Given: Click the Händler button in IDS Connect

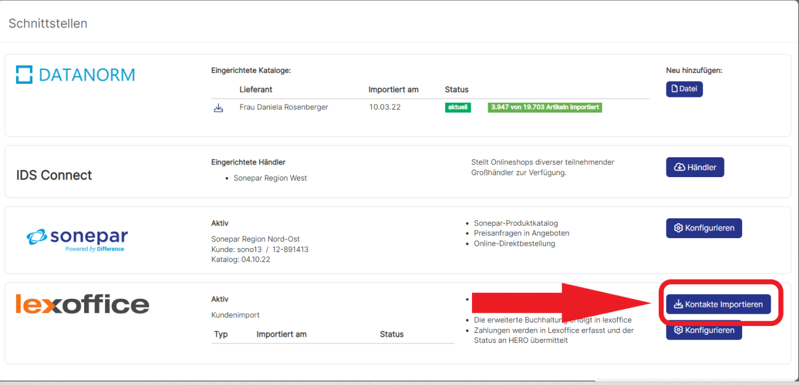Looking at the screenshot, I should pos(695,167).
